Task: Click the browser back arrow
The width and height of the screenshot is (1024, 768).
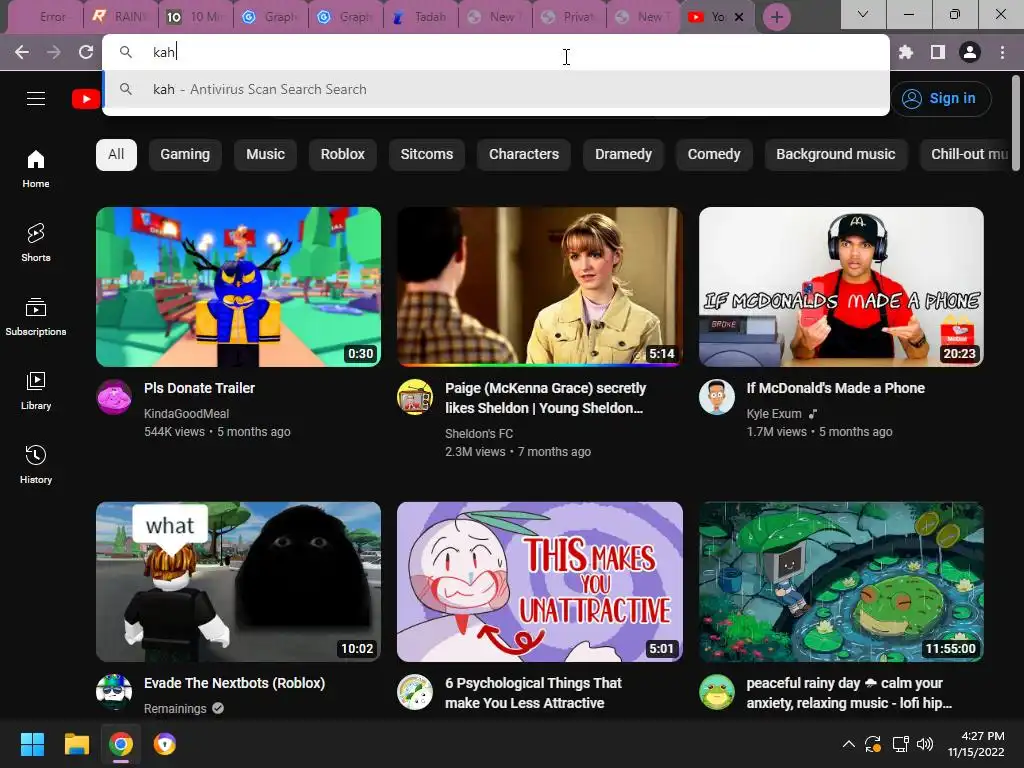Action: click(22, 52)
